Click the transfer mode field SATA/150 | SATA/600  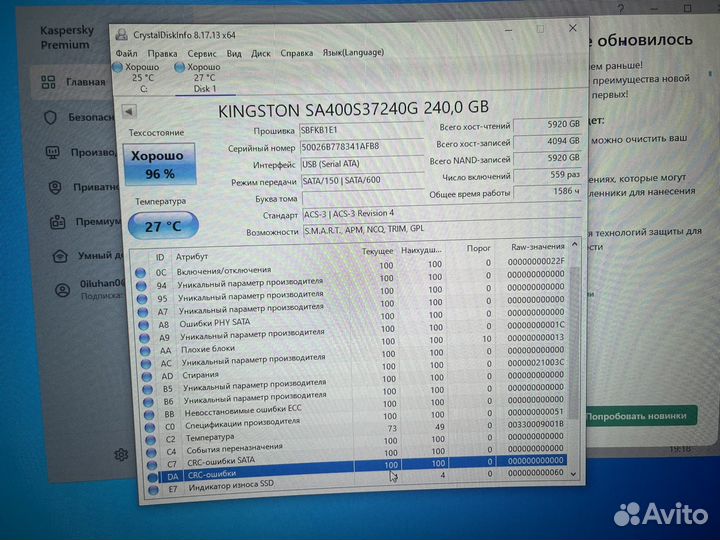point(363,180)
